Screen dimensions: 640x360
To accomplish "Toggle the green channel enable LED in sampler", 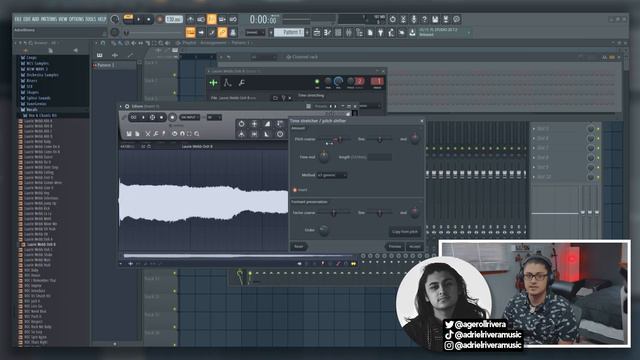I will point(317,82).
